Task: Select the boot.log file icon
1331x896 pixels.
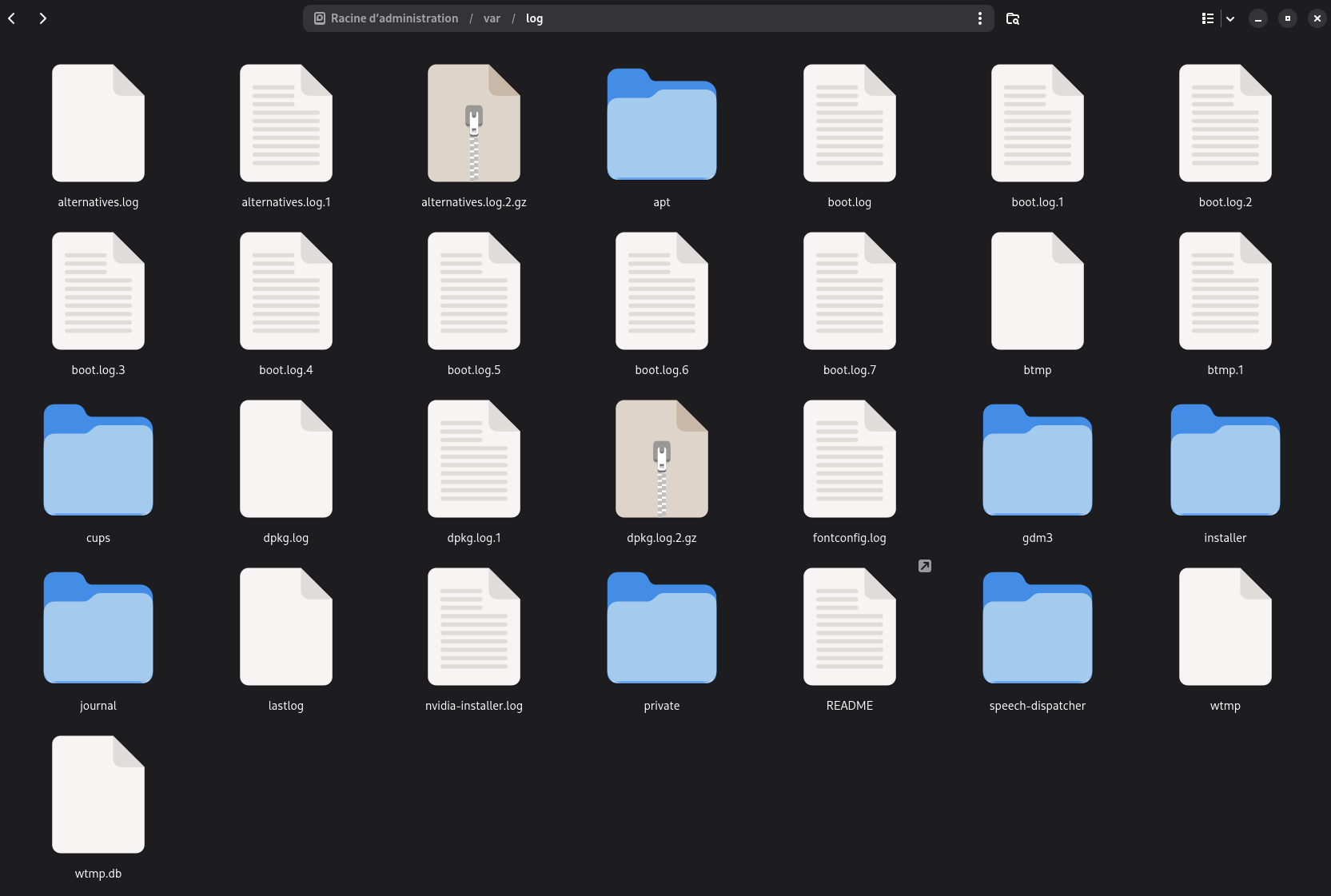Action: (x=850, y=123)
